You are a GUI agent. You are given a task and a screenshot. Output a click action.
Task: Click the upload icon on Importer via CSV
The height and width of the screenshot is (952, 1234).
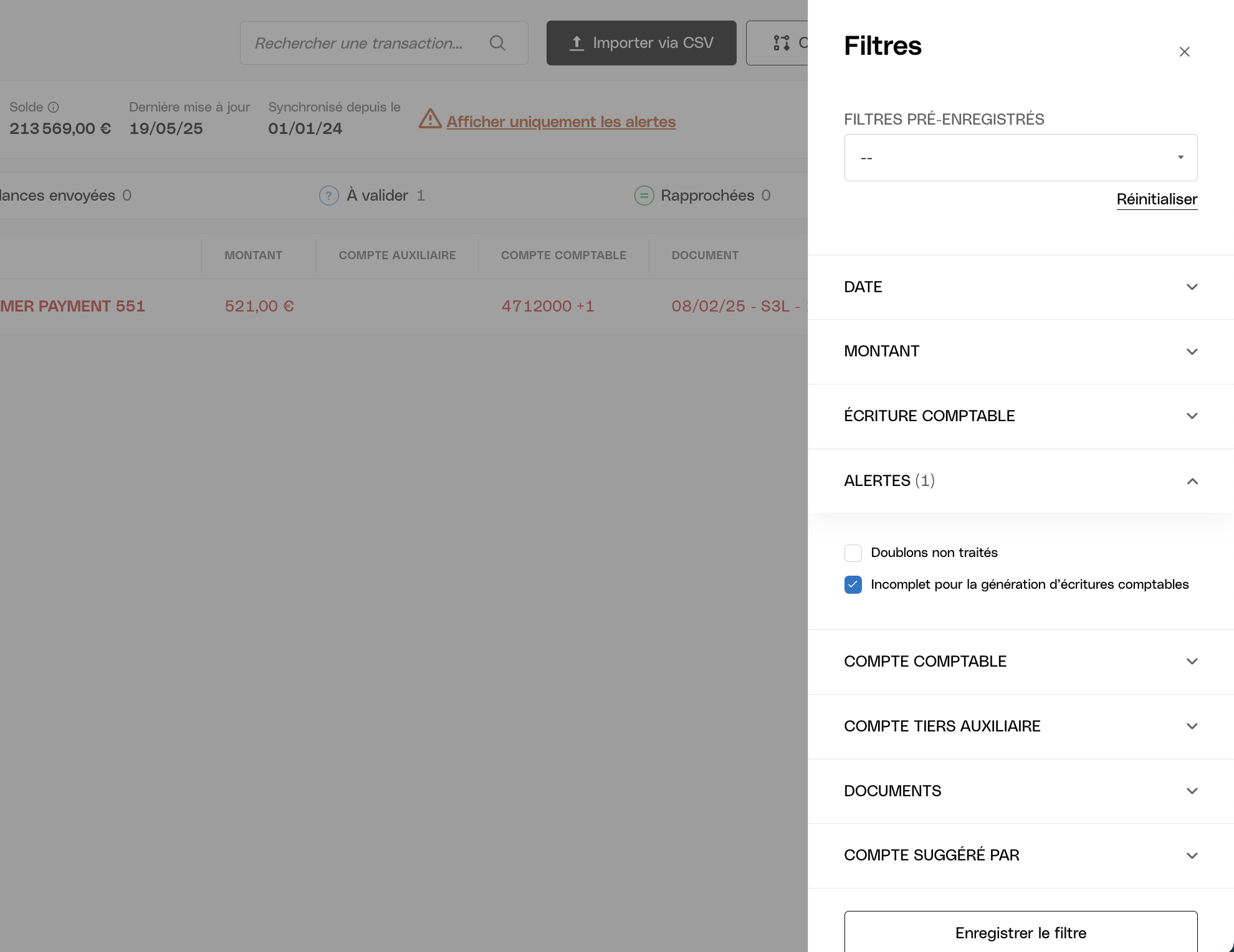pyautogui.click(x=576, y=43)
